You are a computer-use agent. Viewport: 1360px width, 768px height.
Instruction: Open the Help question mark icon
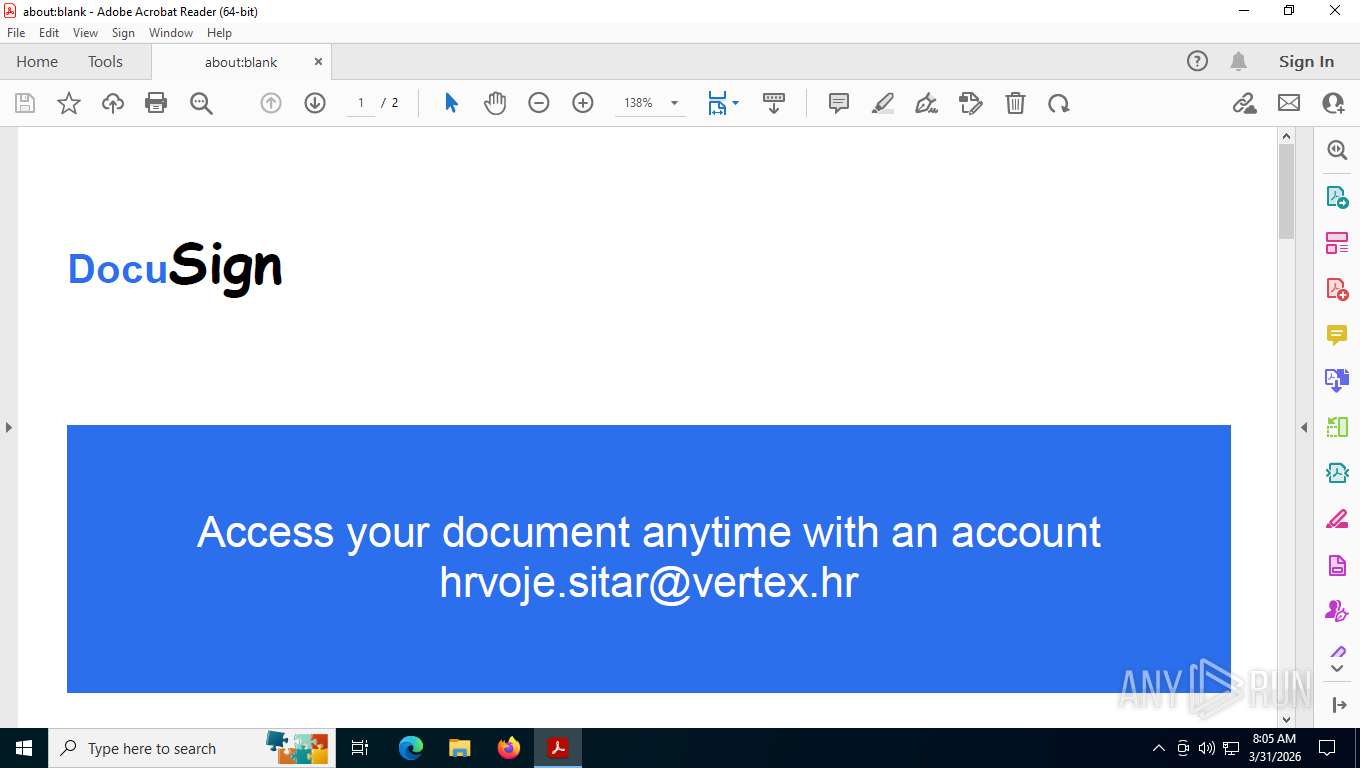[x=1197, y=61]
